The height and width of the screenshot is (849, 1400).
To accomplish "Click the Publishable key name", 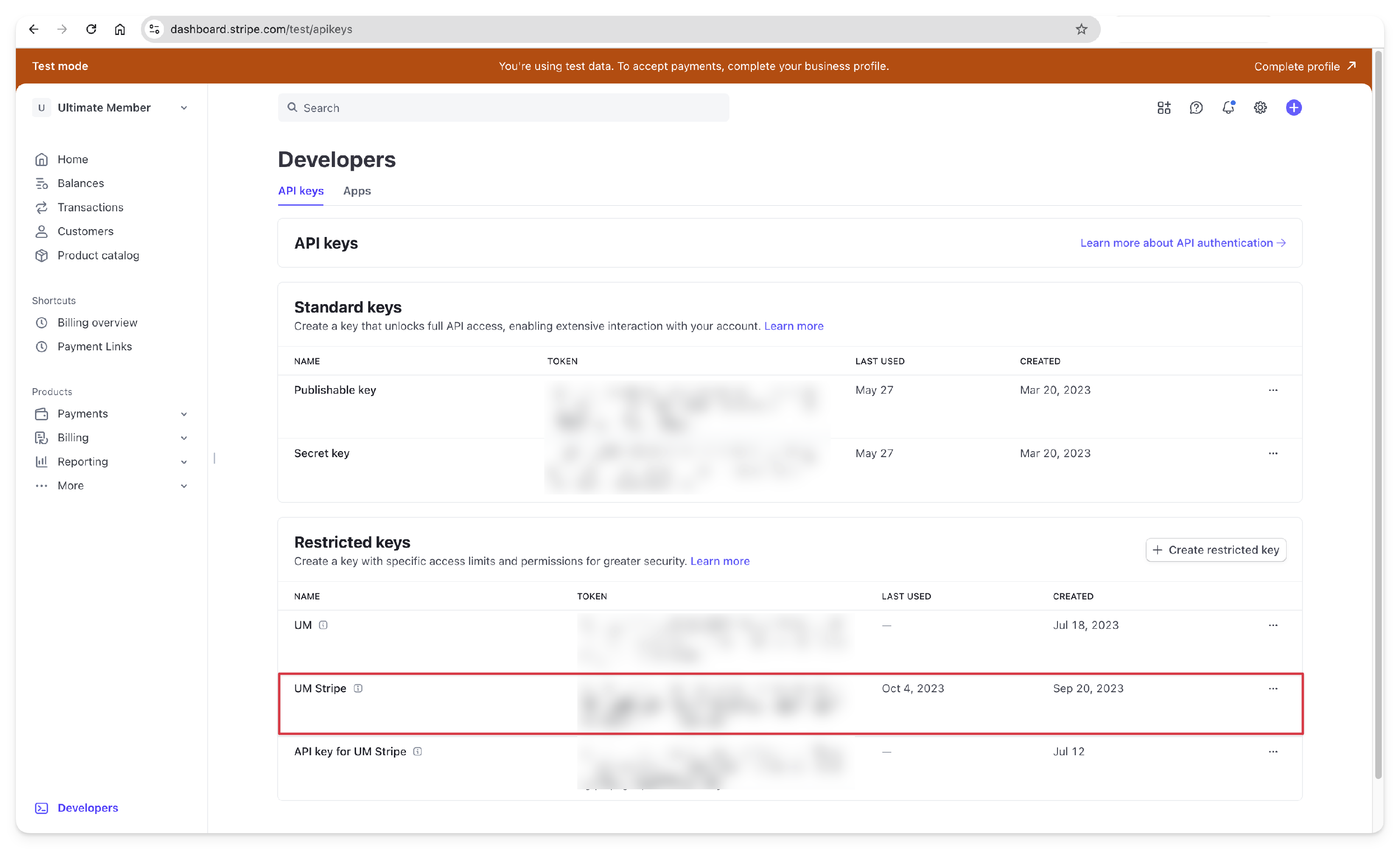I will [335, 390].
